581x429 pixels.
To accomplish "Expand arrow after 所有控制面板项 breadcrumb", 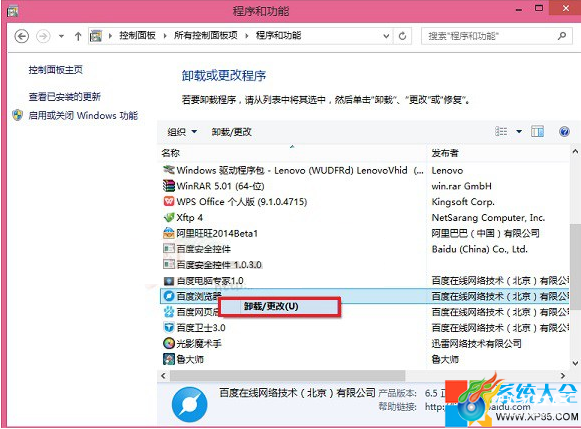I will coord(247,36).
